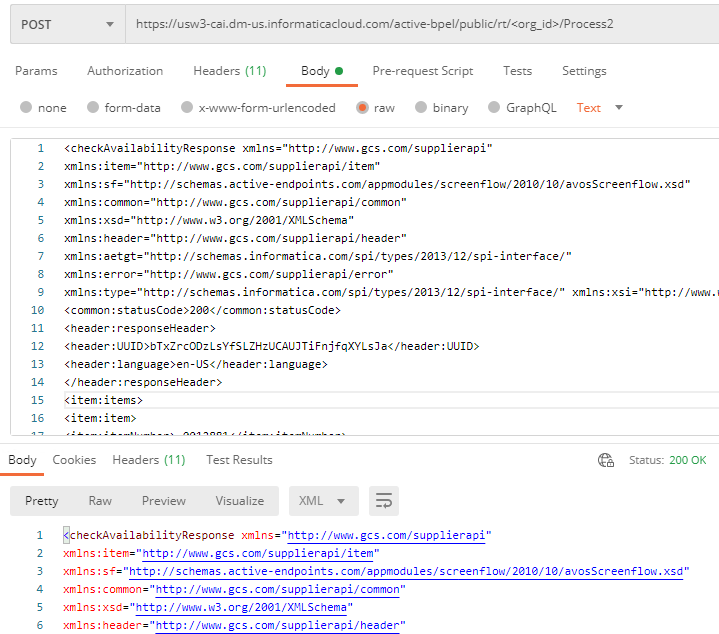Viewport: 719px width, 634px height.
Task: Switch to the Params tab
Action: click(x=36, y=71)
